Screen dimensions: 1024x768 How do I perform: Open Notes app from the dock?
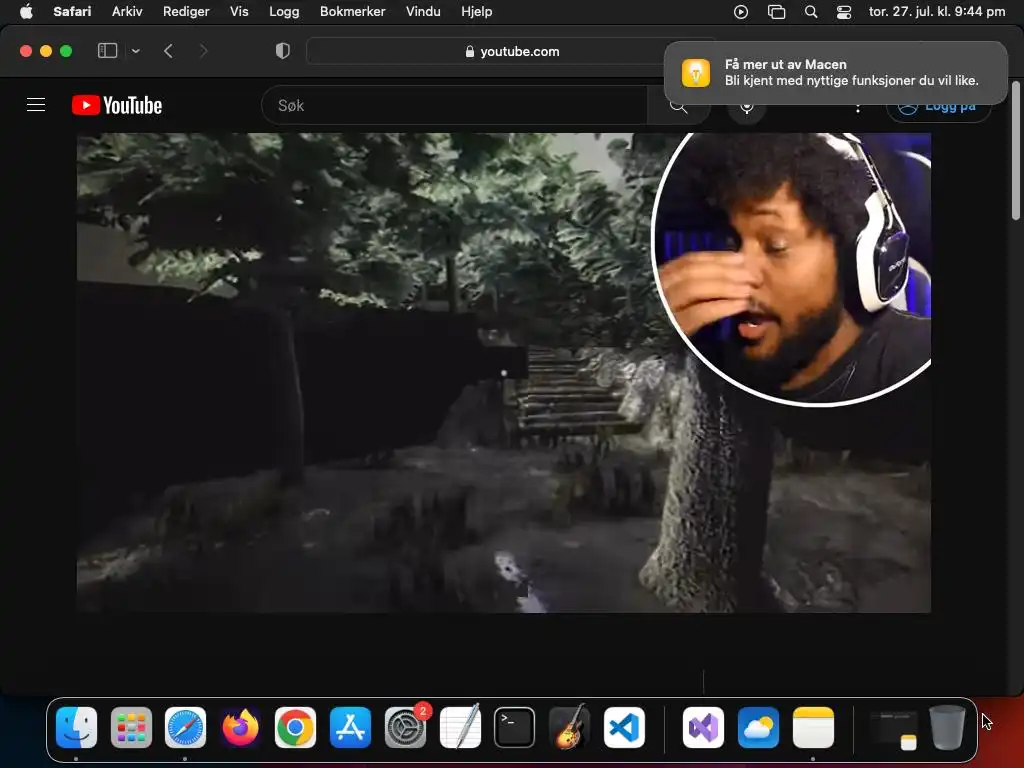813,728
